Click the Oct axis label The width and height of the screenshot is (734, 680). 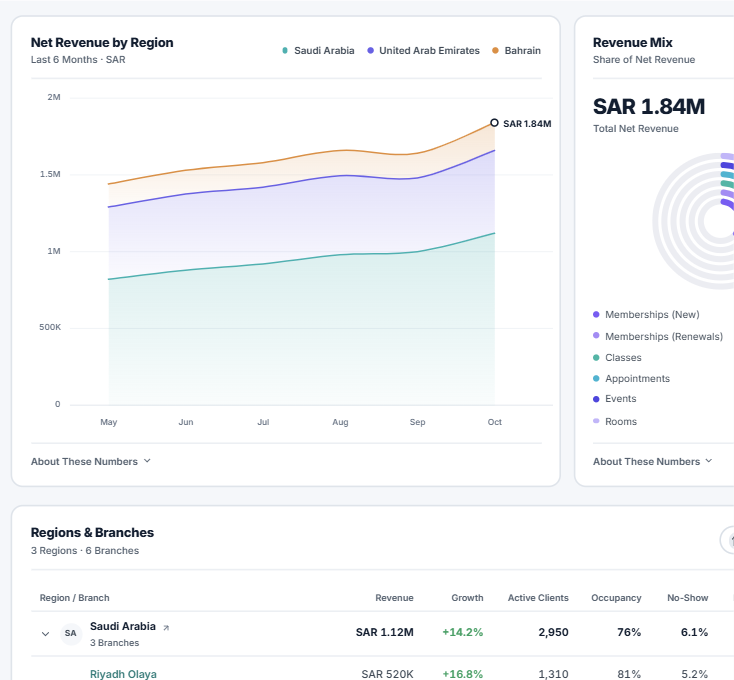click(495, 422)
